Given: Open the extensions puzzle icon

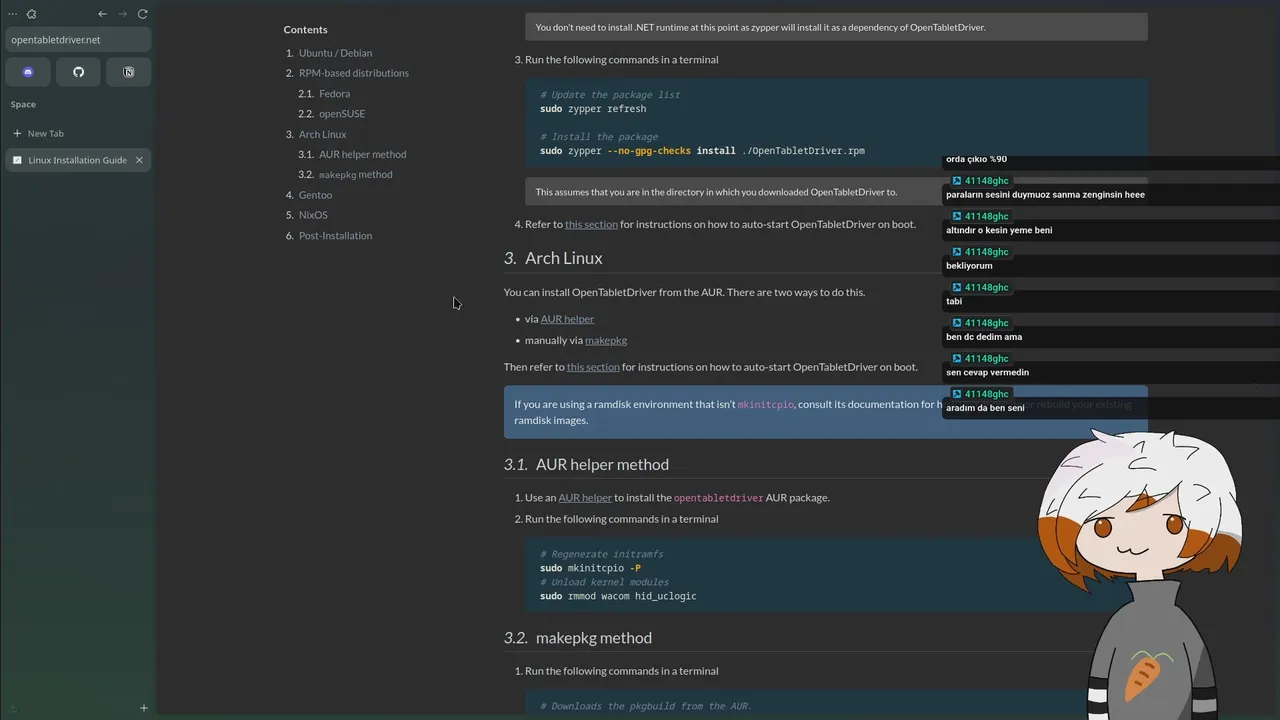Looking at the screenshot, I should tap(32, 14).
